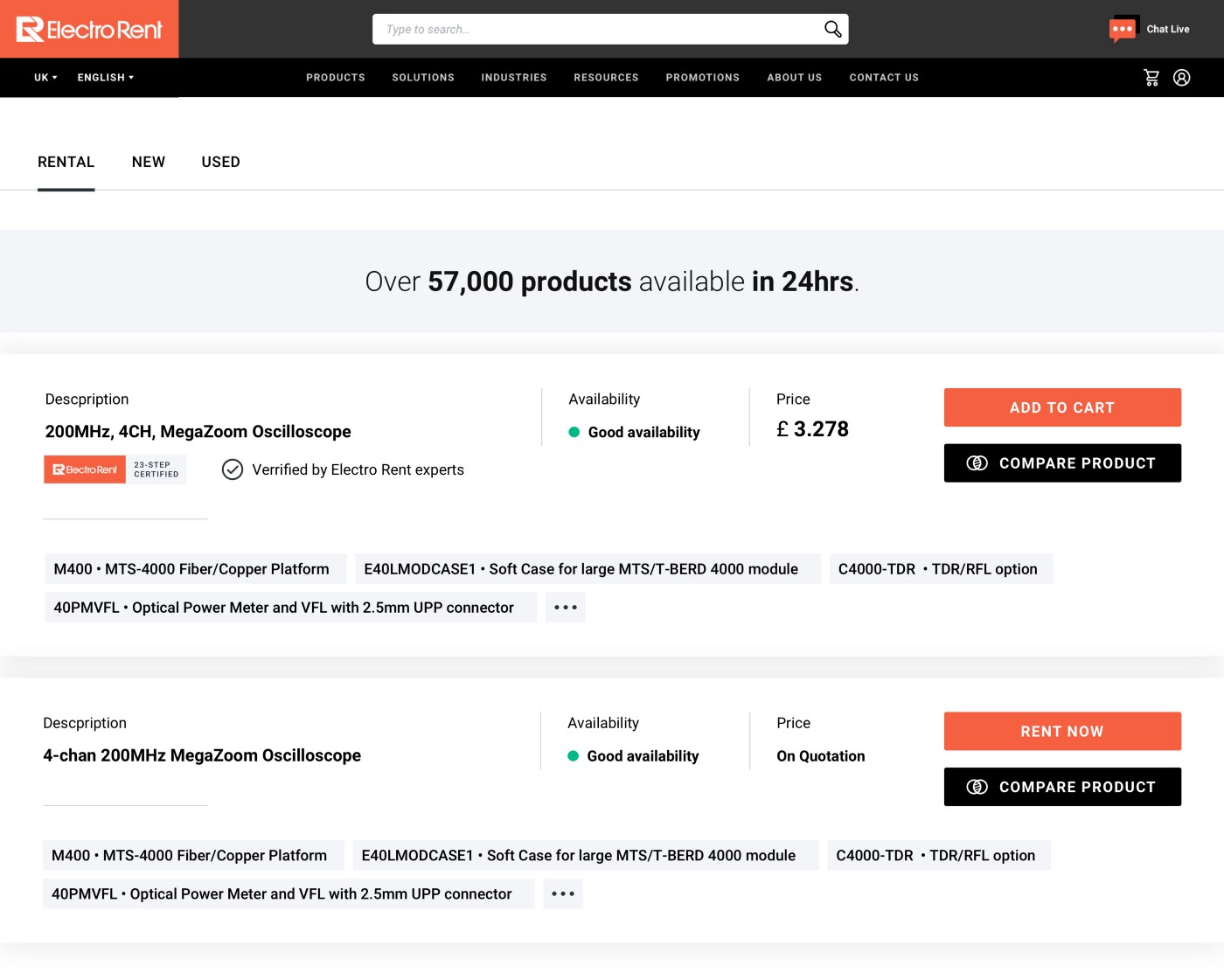Screen dimensions: 1224x980
Task: Select 40PMVFL Optical Power Meter tag, first product
Action: (291, 608)
